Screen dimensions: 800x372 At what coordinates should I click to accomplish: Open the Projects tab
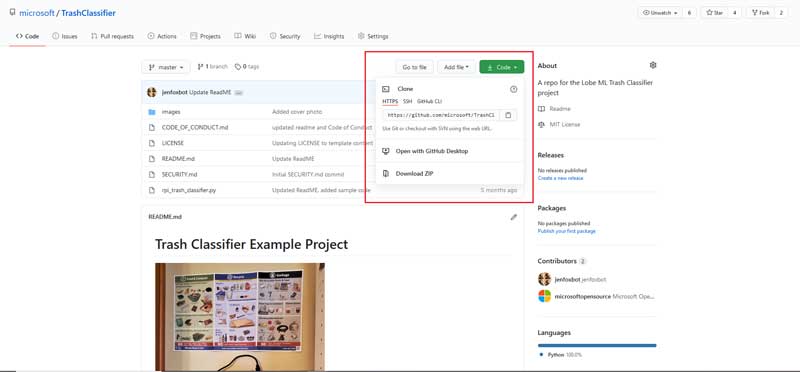205,36
